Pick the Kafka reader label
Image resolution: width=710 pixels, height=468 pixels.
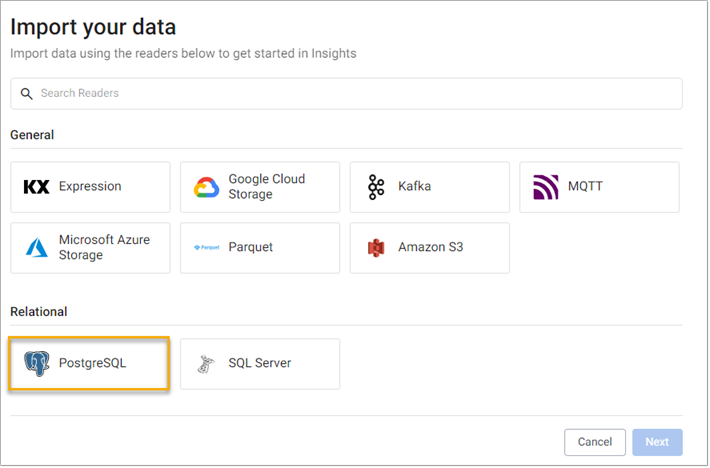click(x=414, y=187)
